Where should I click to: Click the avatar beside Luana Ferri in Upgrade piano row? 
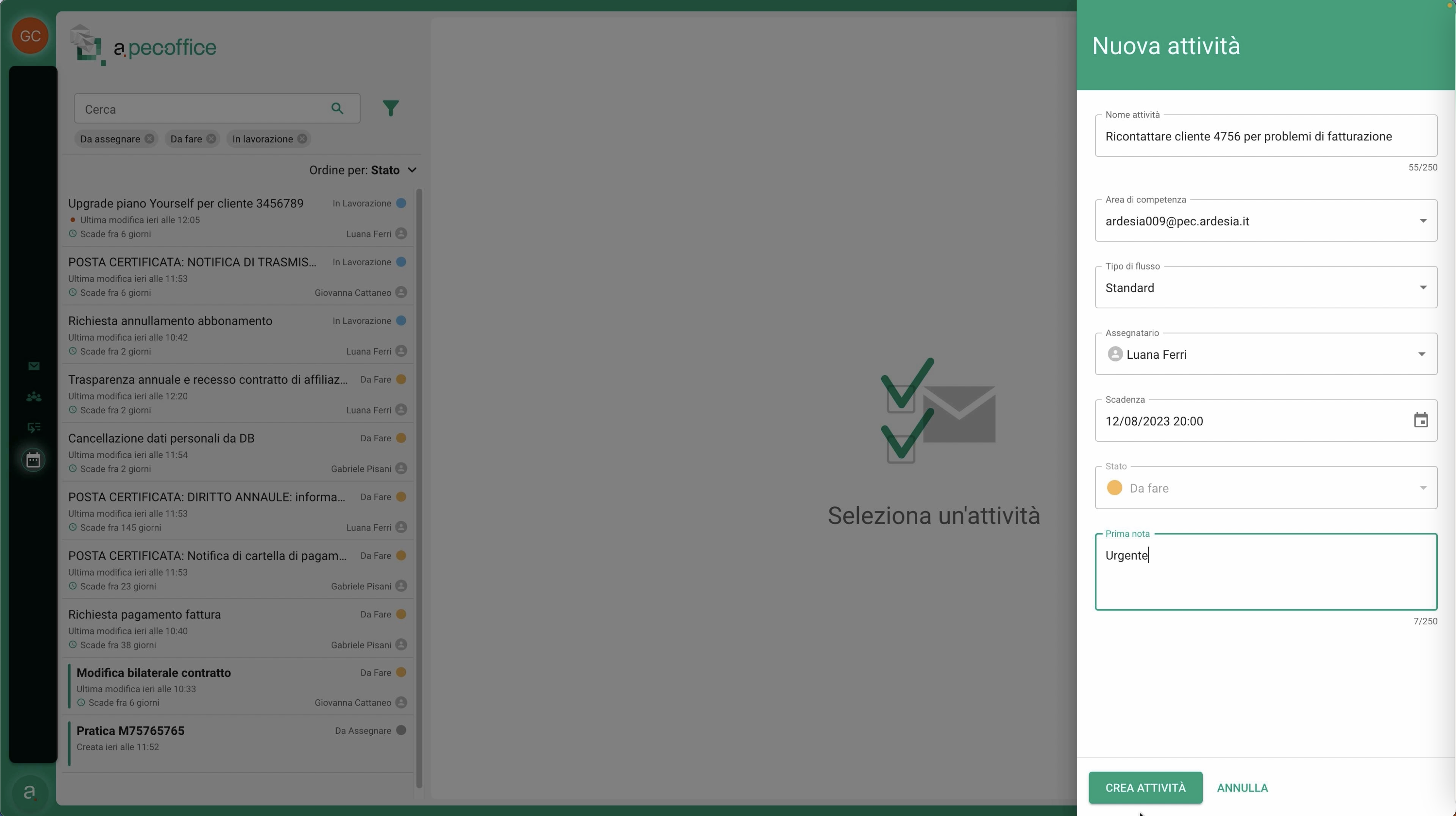pos(401,233)
